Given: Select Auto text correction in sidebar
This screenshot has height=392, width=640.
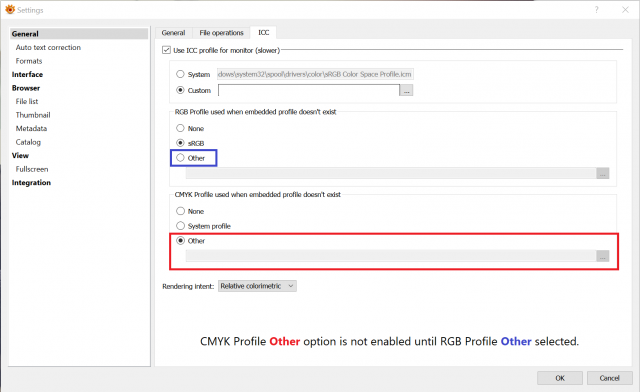Looking at the screenshot, I should (48, 47).
